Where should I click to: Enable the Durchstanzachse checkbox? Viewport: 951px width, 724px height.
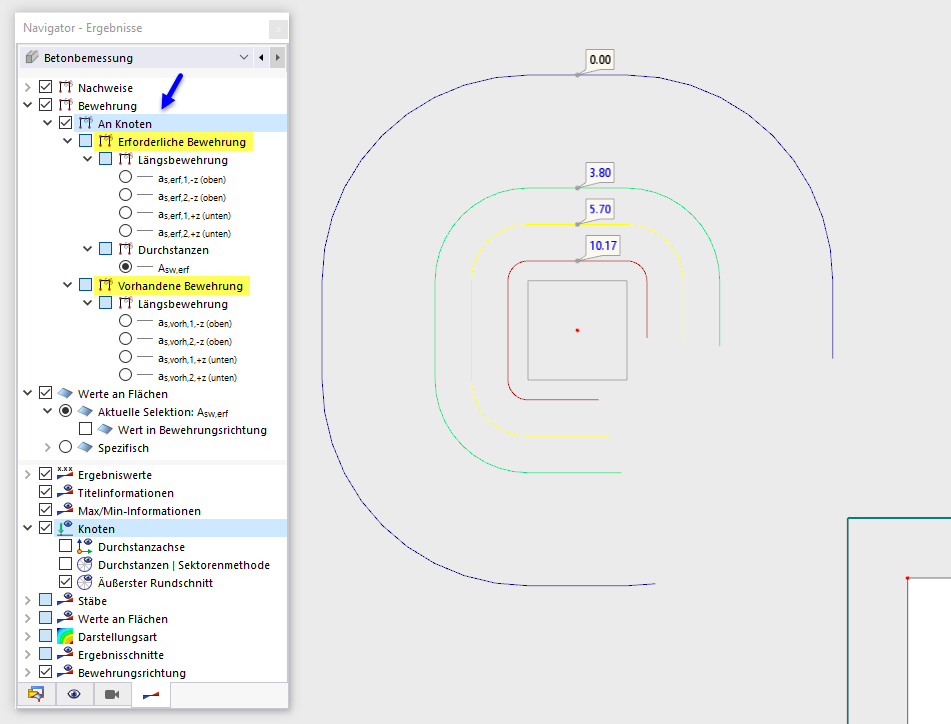coord(66,546)
